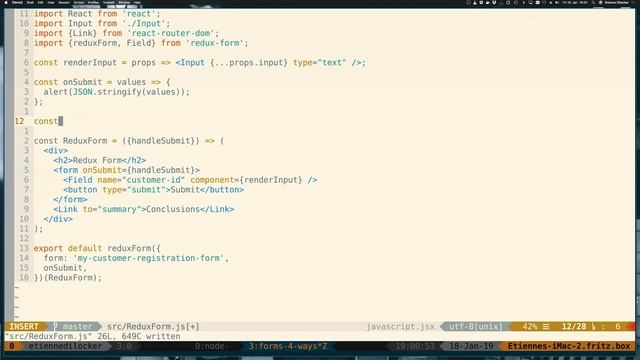Click the <form onSubmit={handleSubmit}> line
This screenshot has height=360, width=640.
coord(127,170)
